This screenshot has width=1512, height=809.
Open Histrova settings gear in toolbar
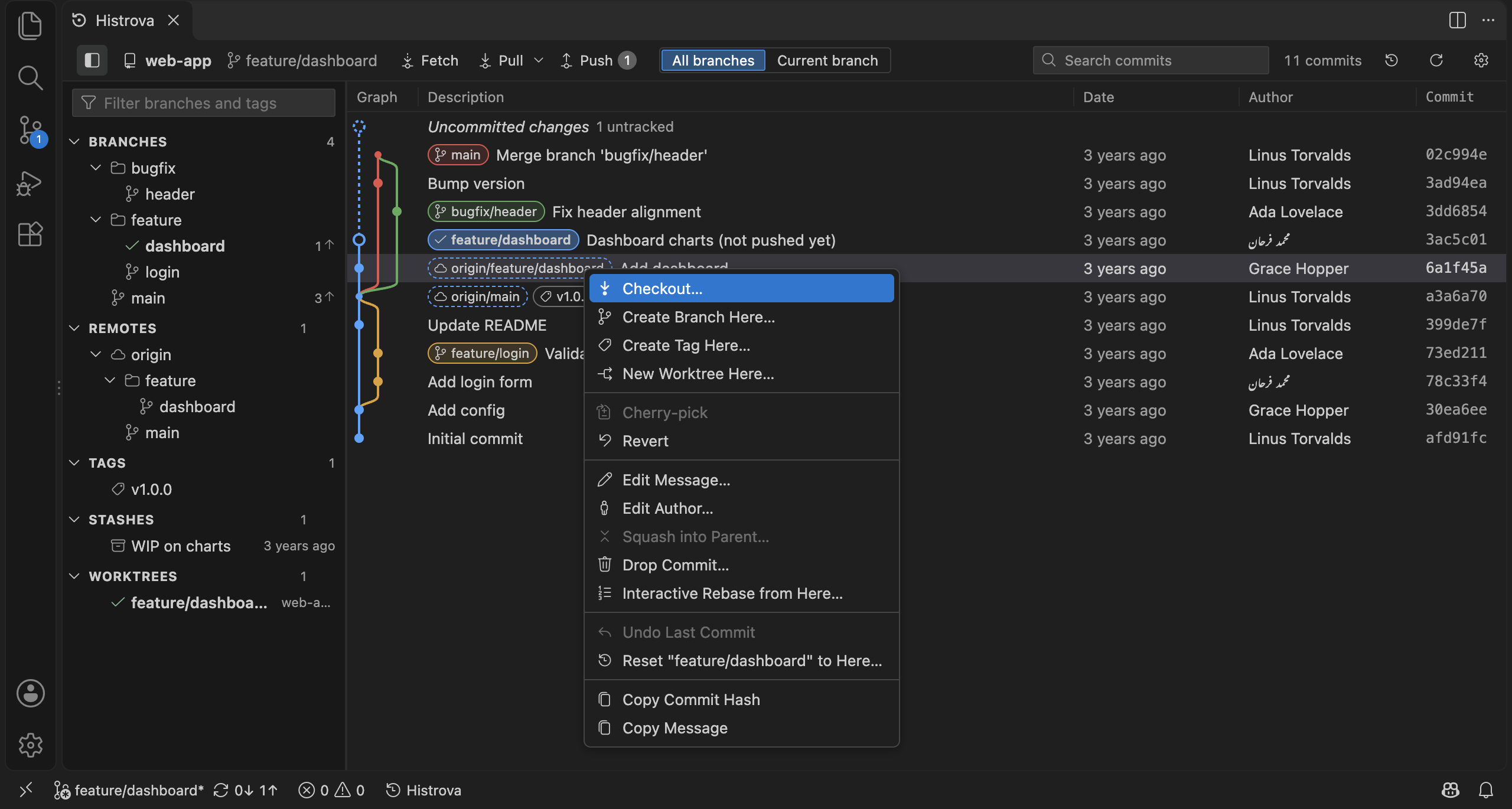tap(1481, 60)
